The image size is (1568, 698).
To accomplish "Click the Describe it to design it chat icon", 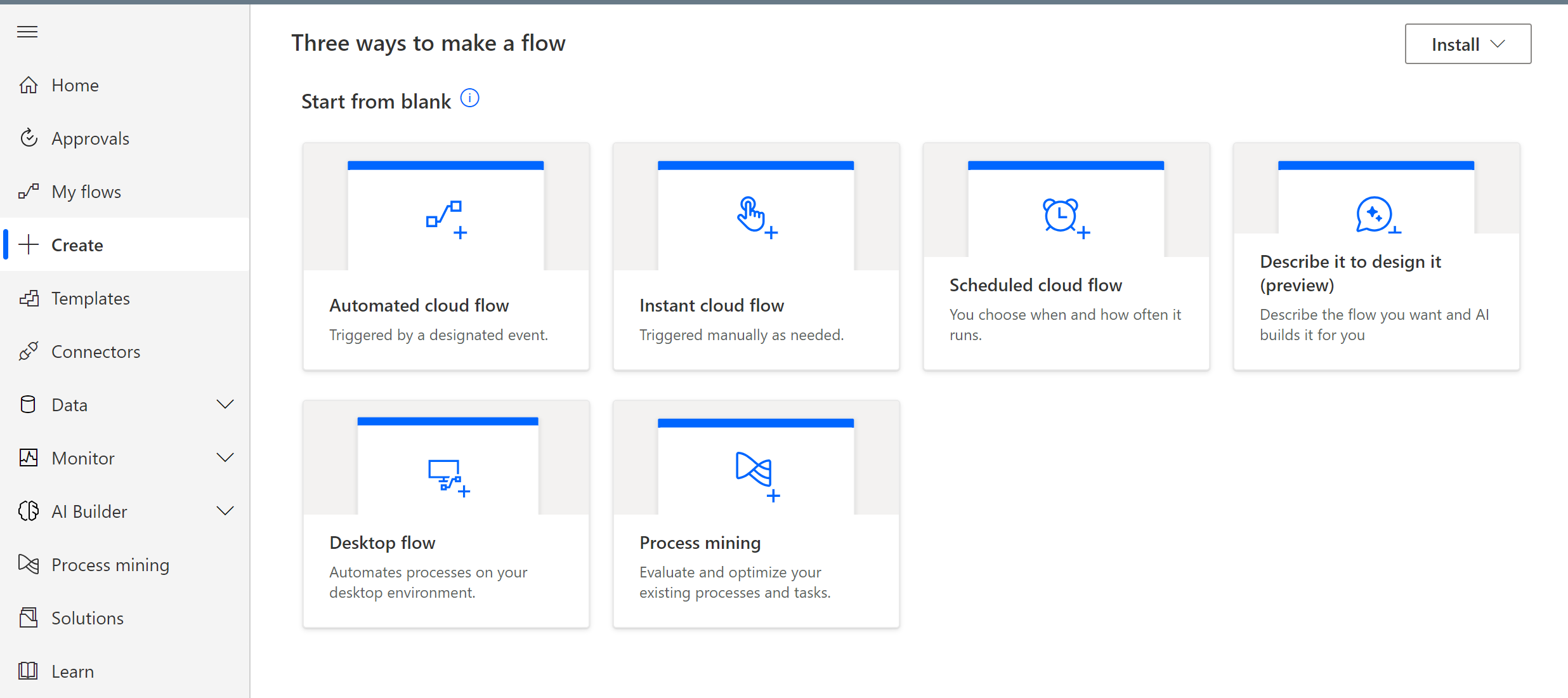I will pyautogui.click(x=1378, y=216).
